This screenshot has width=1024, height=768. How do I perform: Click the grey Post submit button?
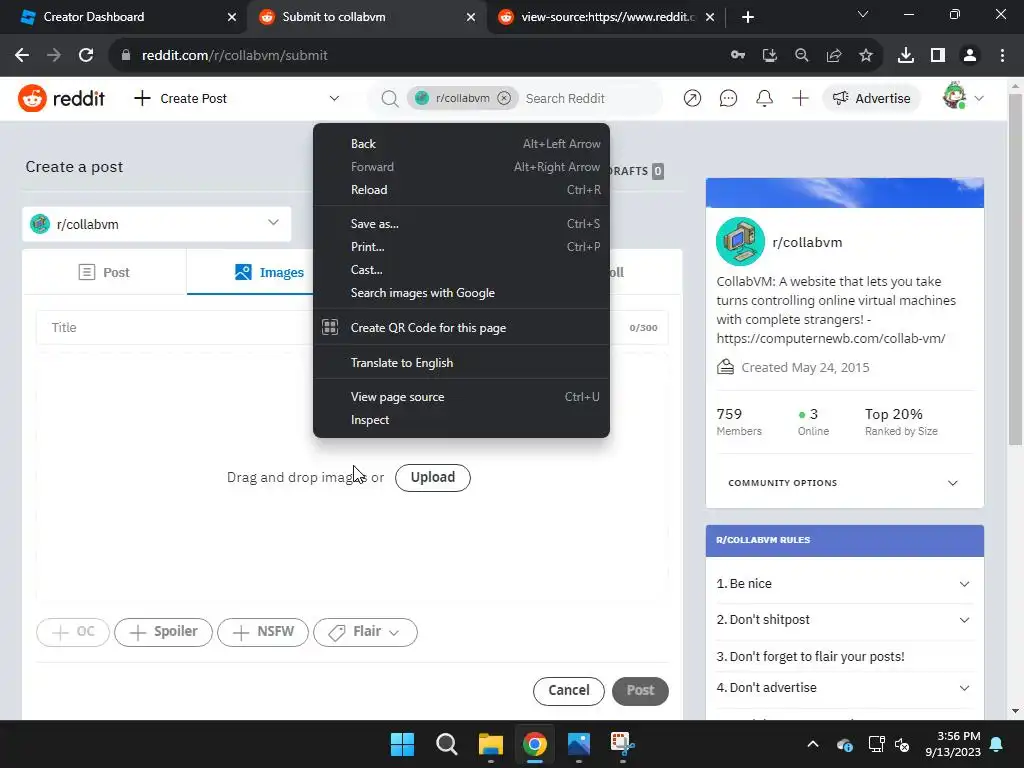(640, 691)
